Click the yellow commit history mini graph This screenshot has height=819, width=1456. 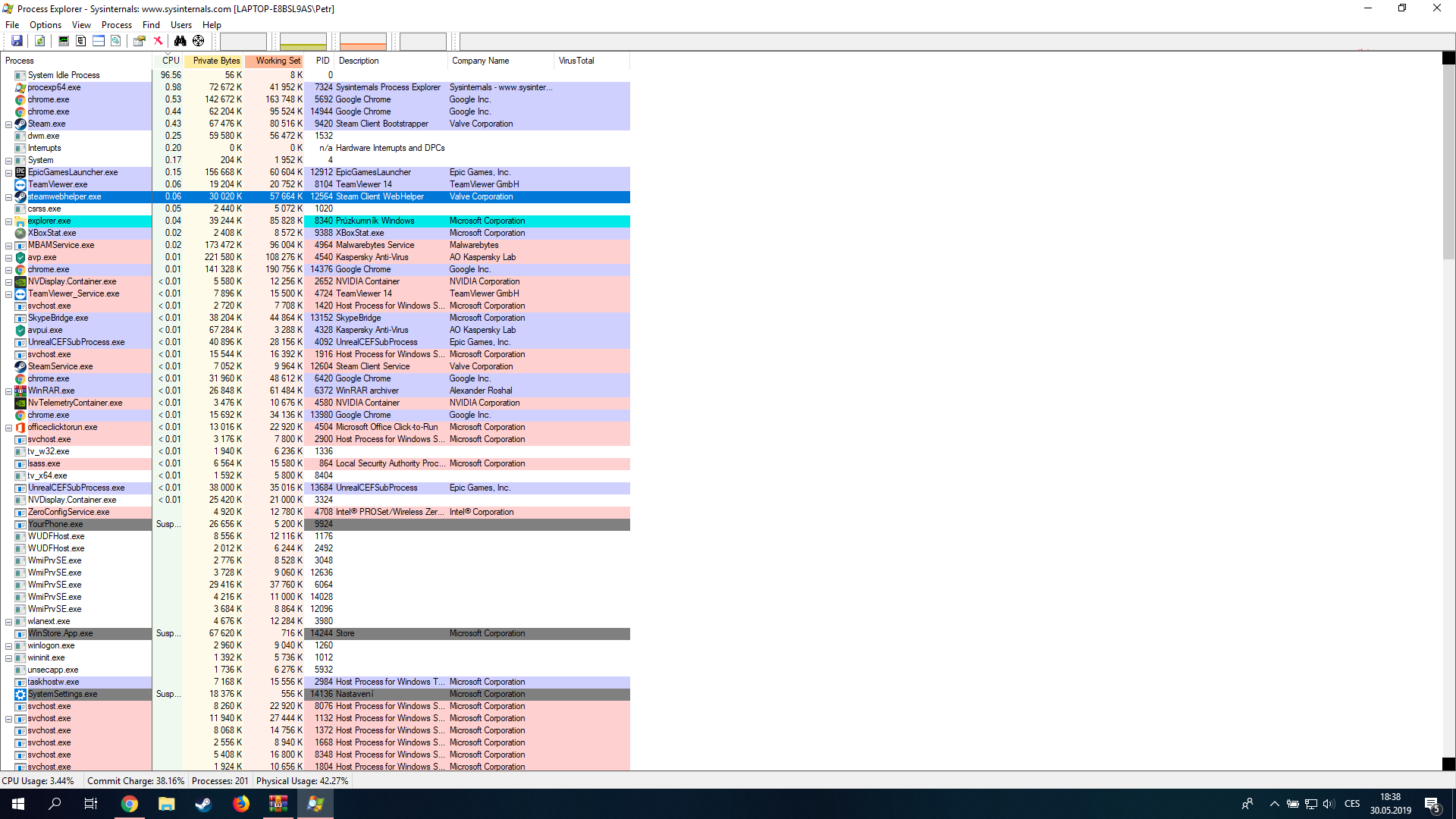[x=303, y=41]
